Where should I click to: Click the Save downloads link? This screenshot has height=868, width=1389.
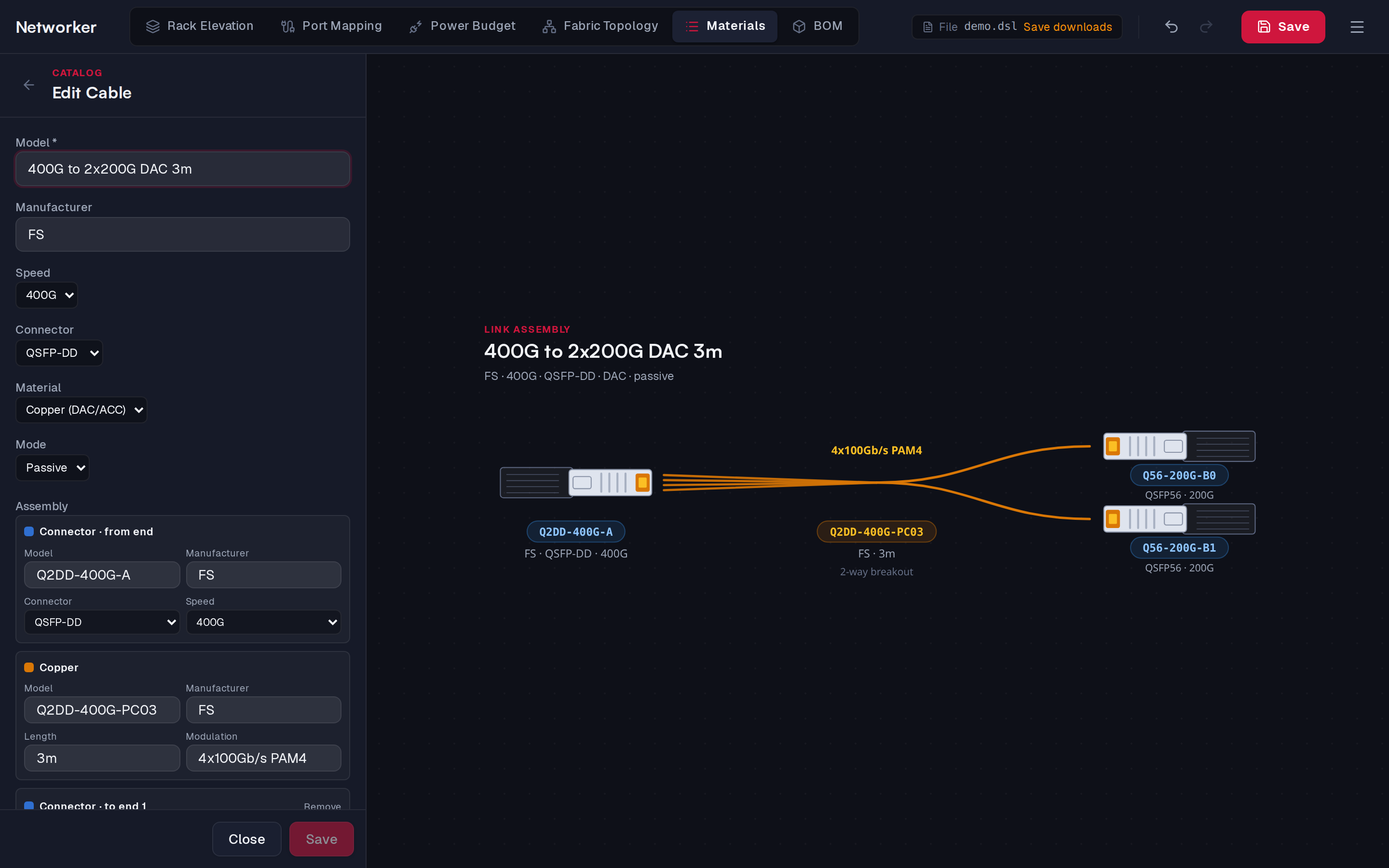pos(1068,27)
